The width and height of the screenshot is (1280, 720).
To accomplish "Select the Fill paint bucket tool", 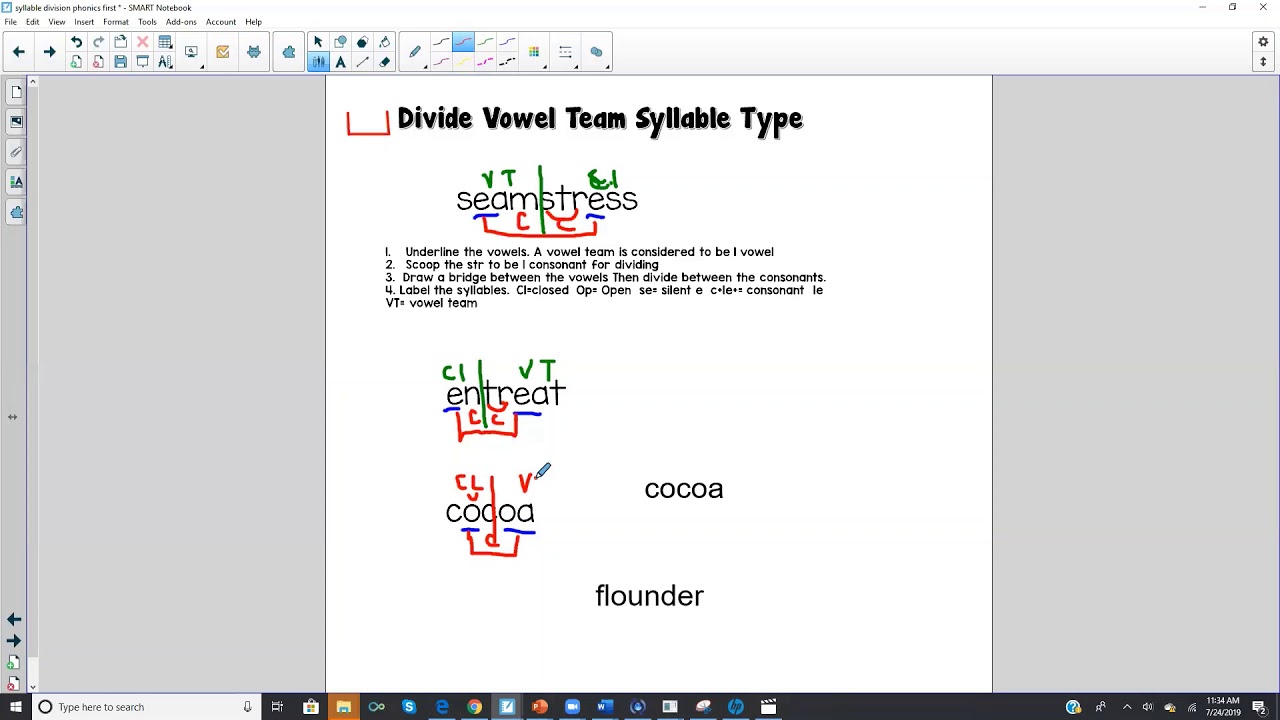I will pyautogui.click(x=384, y=42).
